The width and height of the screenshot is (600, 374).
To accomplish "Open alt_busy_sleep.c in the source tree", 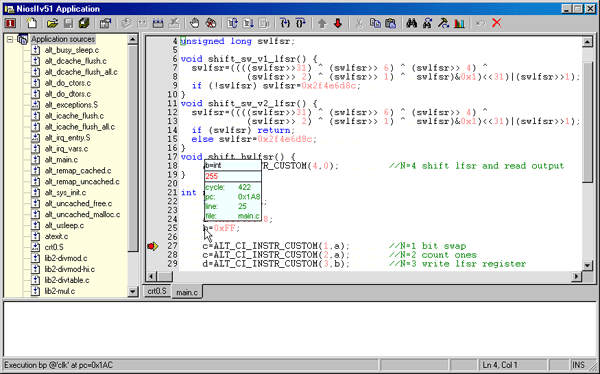I will pyautogui.click(x=72, y=50).
